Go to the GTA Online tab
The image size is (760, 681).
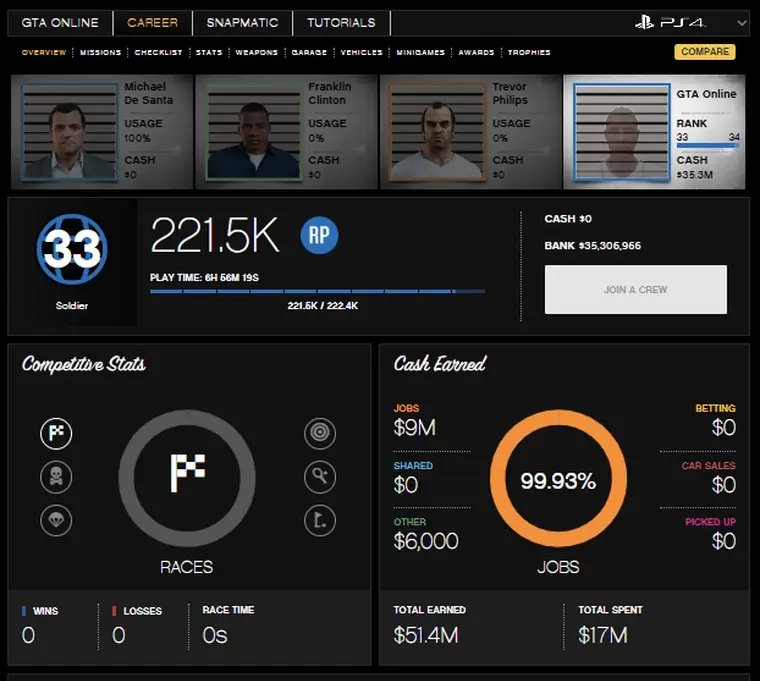tap(60, 23)
